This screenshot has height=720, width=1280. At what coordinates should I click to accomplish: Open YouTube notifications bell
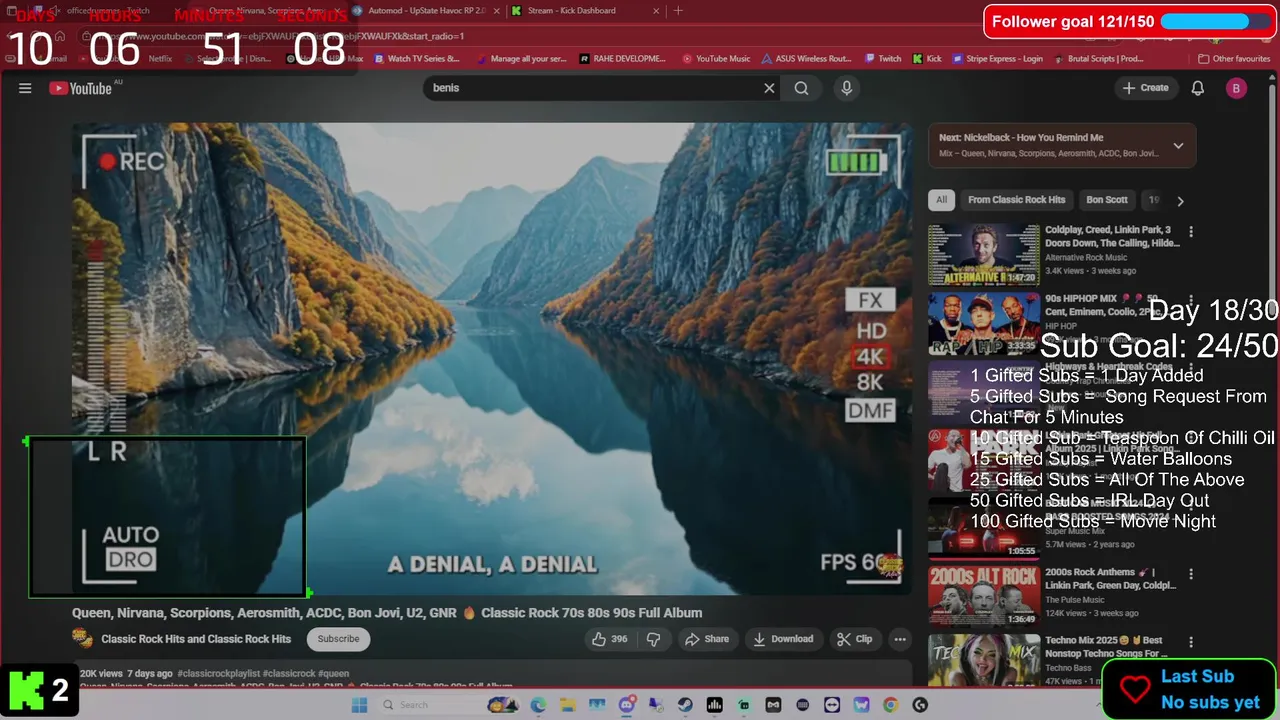tap(1197, 88)
